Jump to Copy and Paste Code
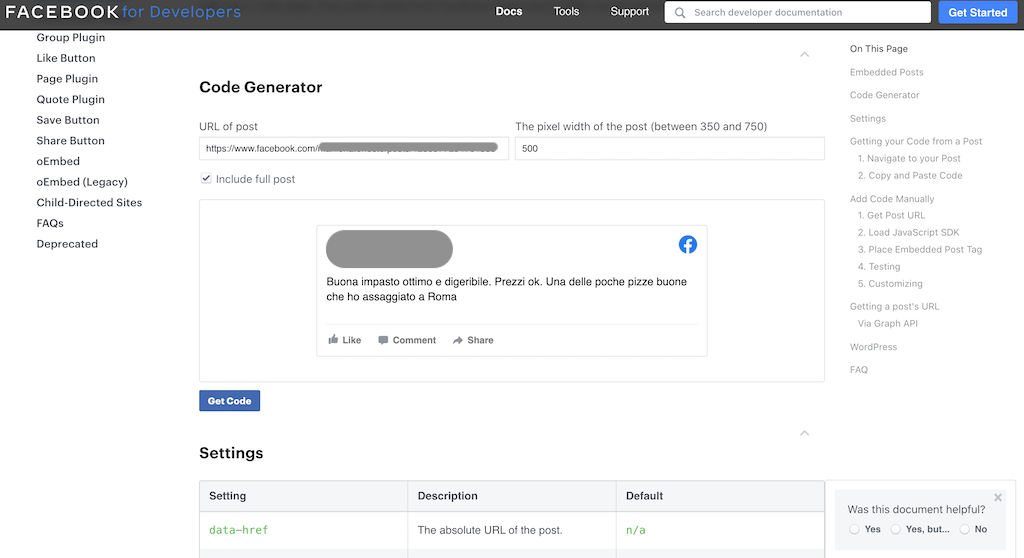 coord(910,175)
